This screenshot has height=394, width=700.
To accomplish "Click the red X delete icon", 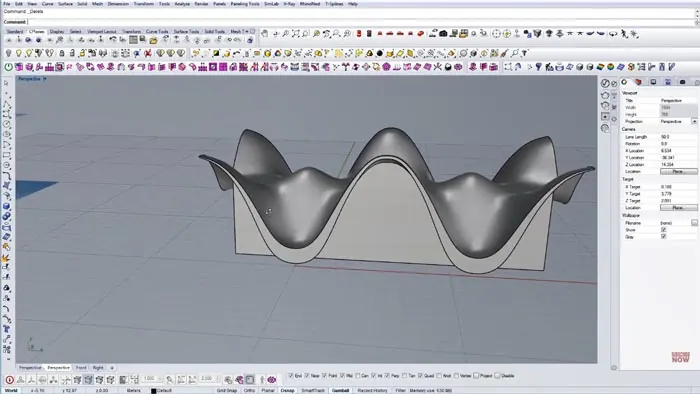I will coord(148,54).
